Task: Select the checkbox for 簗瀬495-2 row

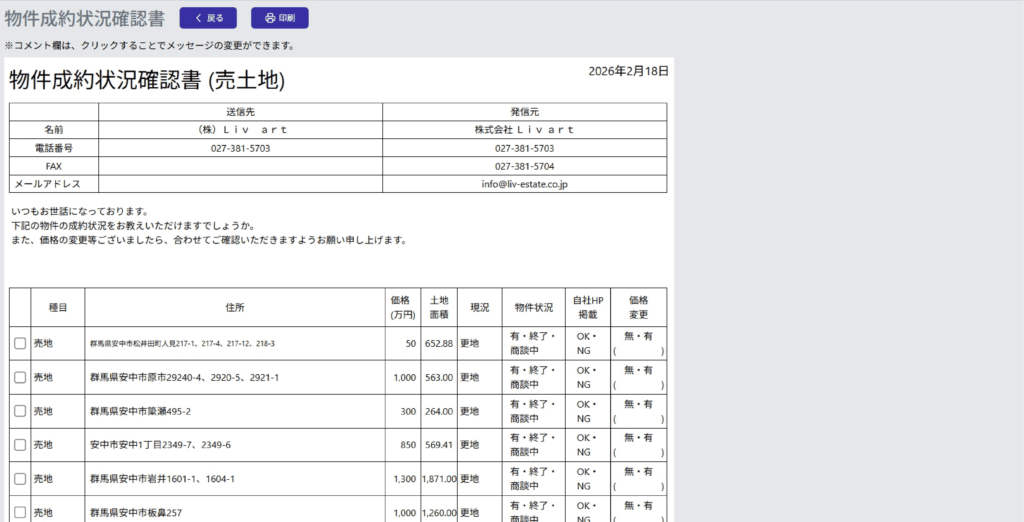Action: click(x=20, y=412)
